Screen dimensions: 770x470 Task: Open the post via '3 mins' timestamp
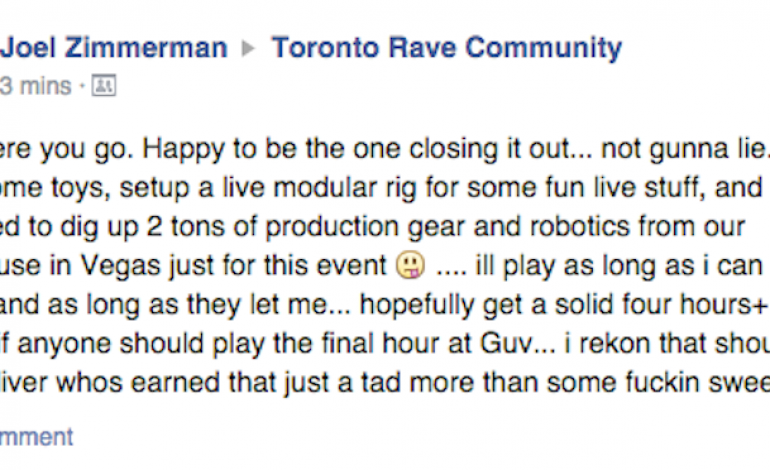pos(36,87)
